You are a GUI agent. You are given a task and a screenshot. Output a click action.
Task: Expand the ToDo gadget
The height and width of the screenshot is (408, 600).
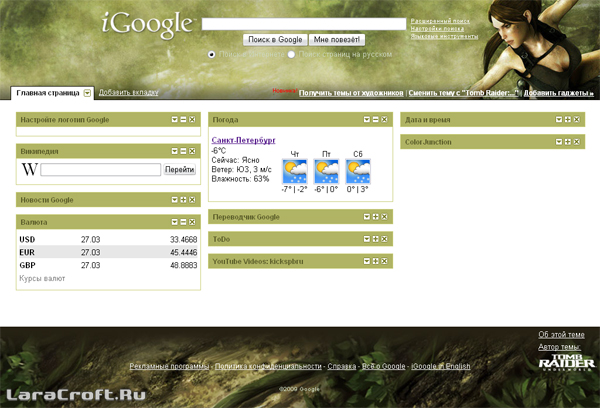click(375, 239)
